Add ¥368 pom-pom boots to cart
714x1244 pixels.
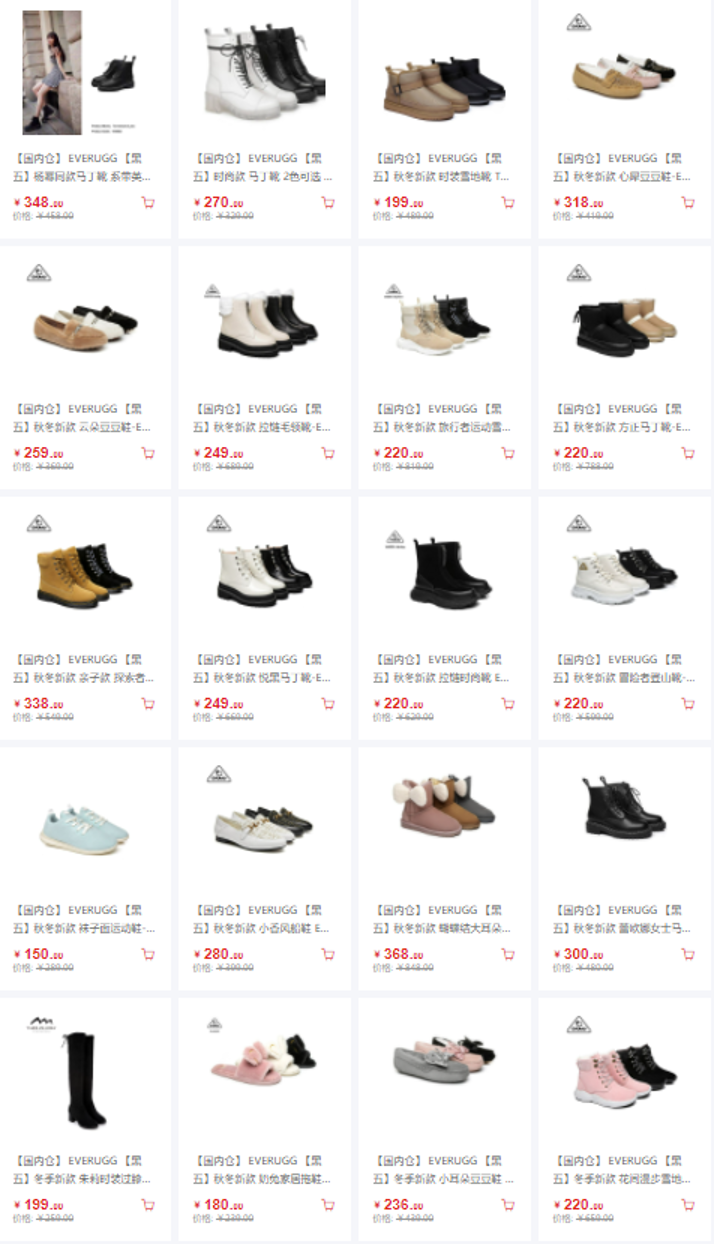pos(508,954)
